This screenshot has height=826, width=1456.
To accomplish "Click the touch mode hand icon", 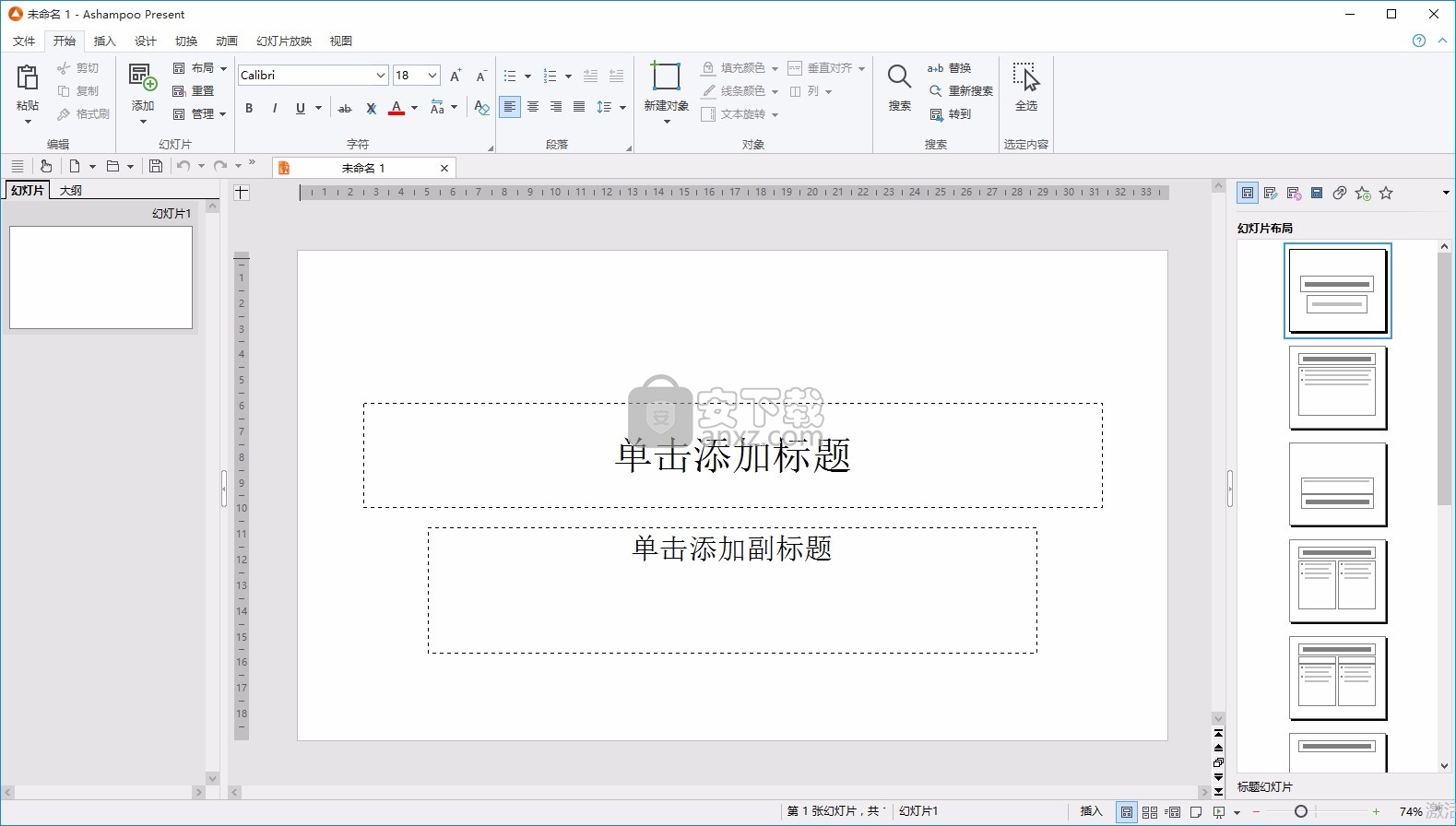I will tap(45, 167).
